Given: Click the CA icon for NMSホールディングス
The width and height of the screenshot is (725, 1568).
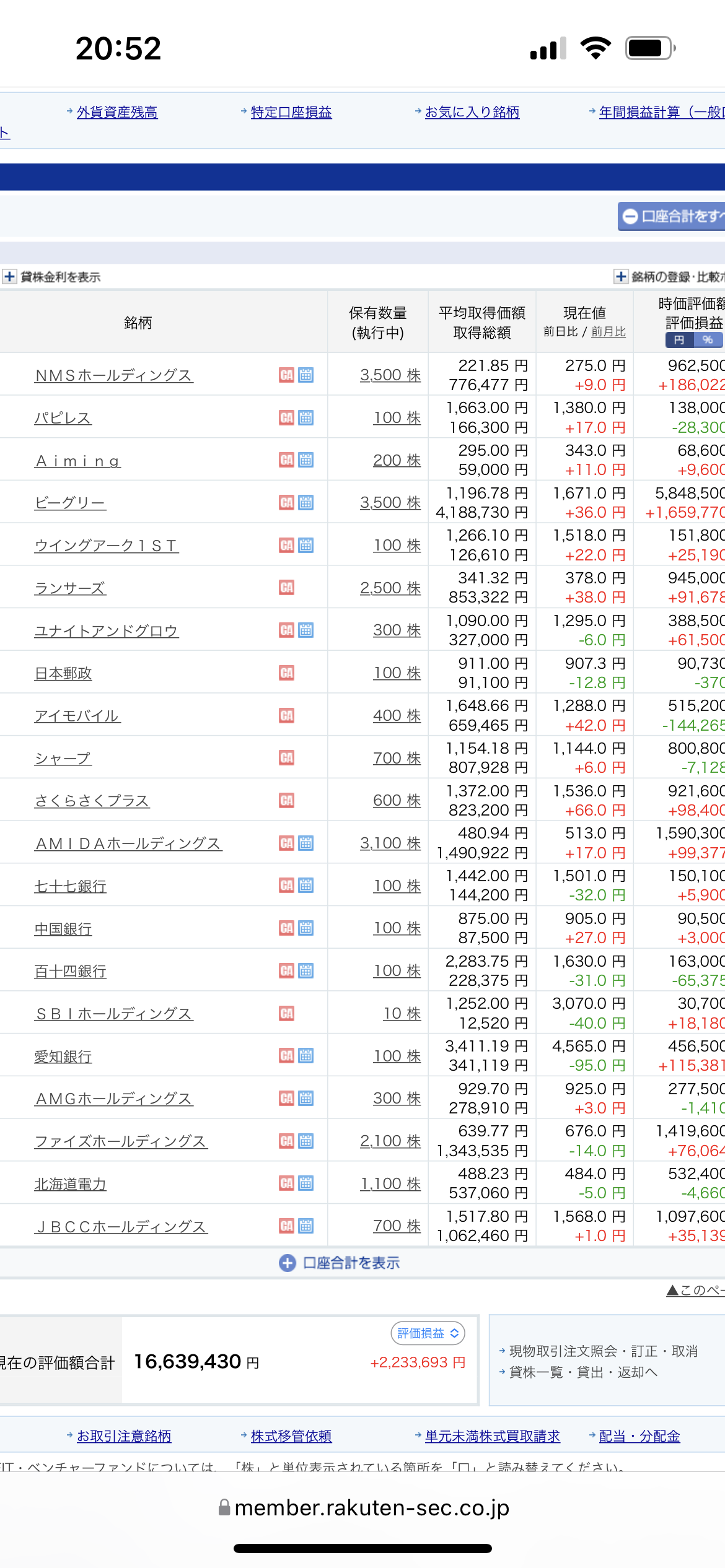Looking at the screenshot, I should pos(286,375).
